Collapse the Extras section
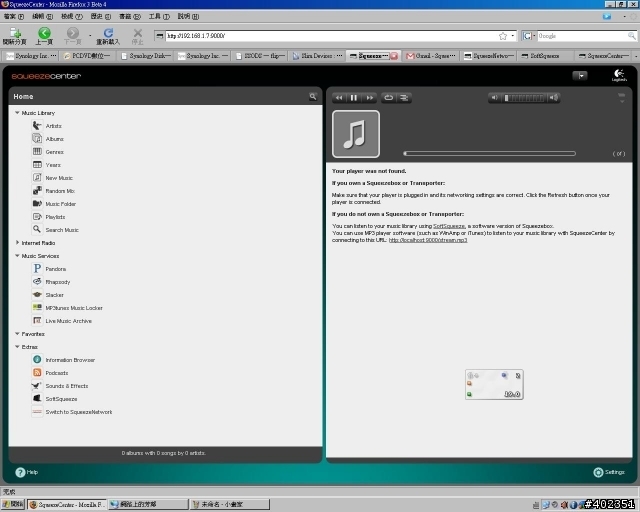The height and width of the screenshot is (512, 640). click(x=17, y=347)
